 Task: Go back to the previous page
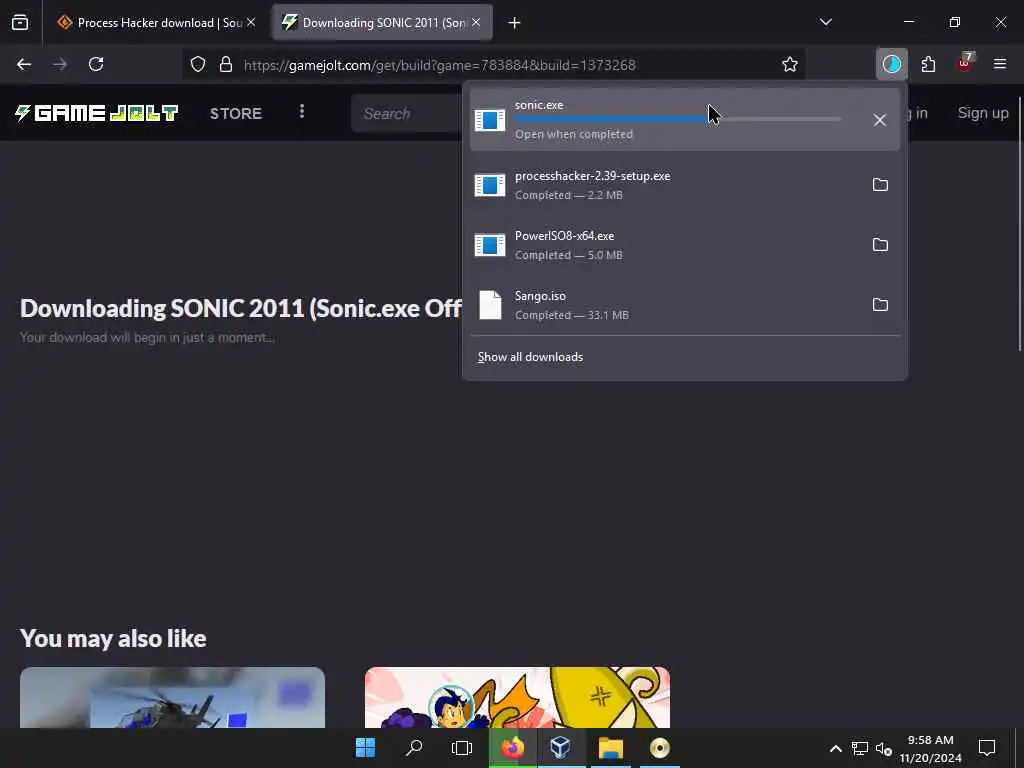tap(24, 64)
